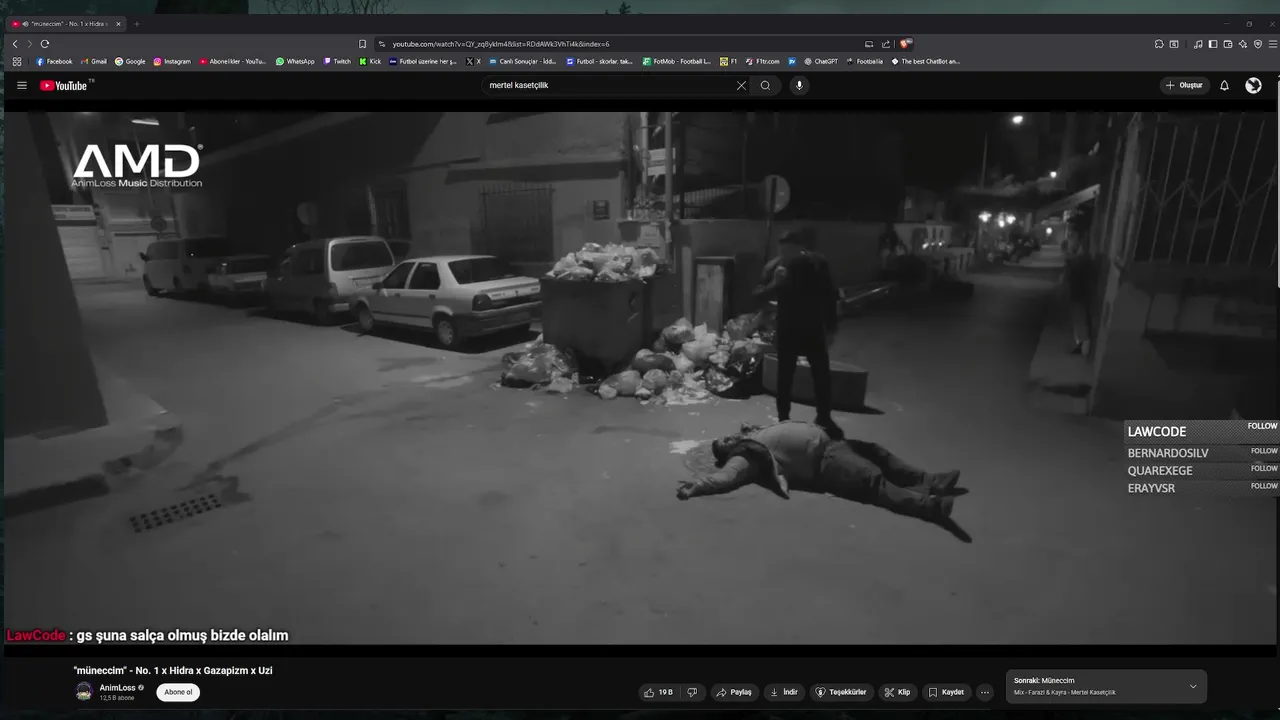Image resolution: width=1280 pixels, height=720 pixels.
Task: Open the Leo AI sparkle icon
Action: pyautogui.click(x=1243, y=44)
